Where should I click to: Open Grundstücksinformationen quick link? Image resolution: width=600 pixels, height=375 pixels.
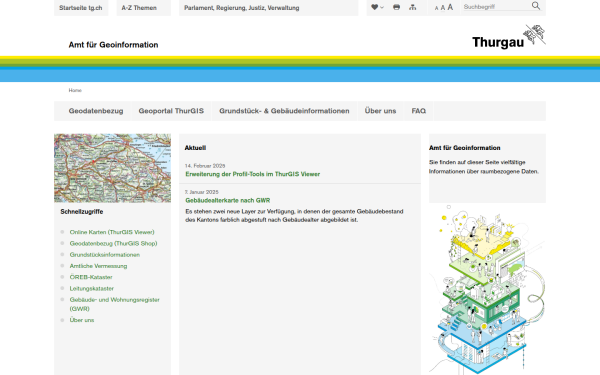pos(104,254)
